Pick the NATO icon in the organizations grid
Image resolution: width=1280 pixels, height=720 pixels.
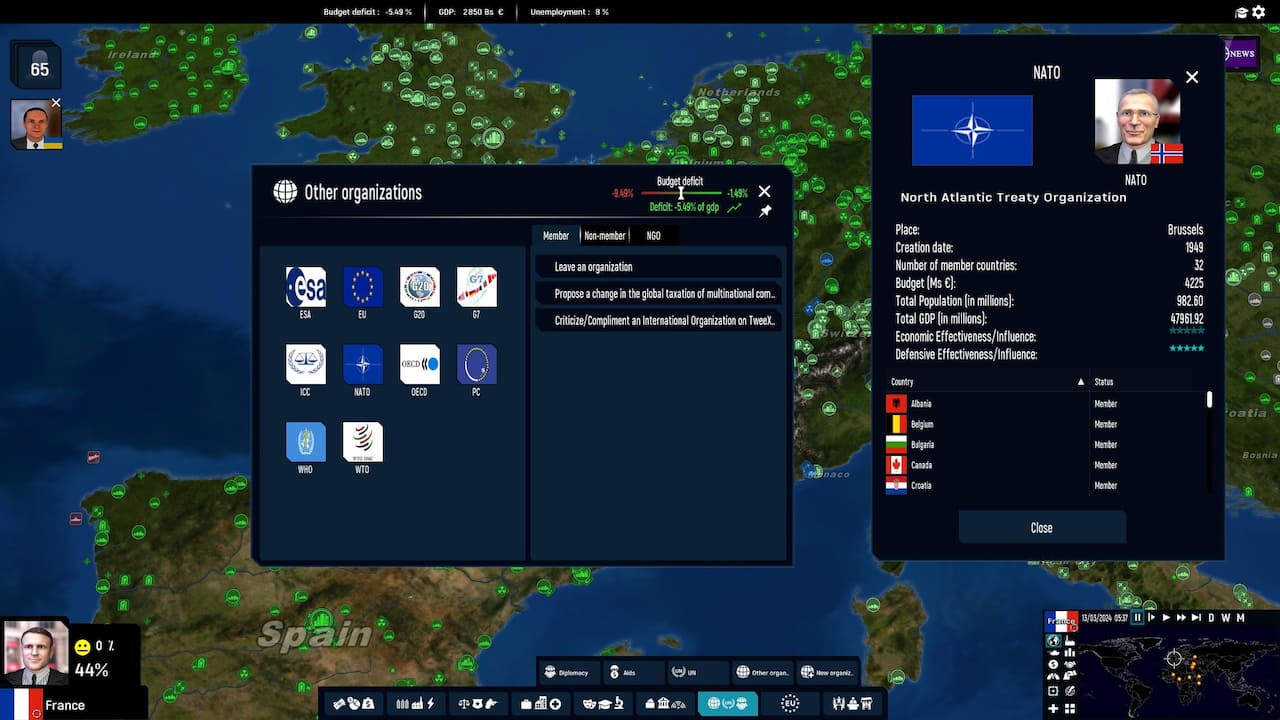(x=362, y=364)
